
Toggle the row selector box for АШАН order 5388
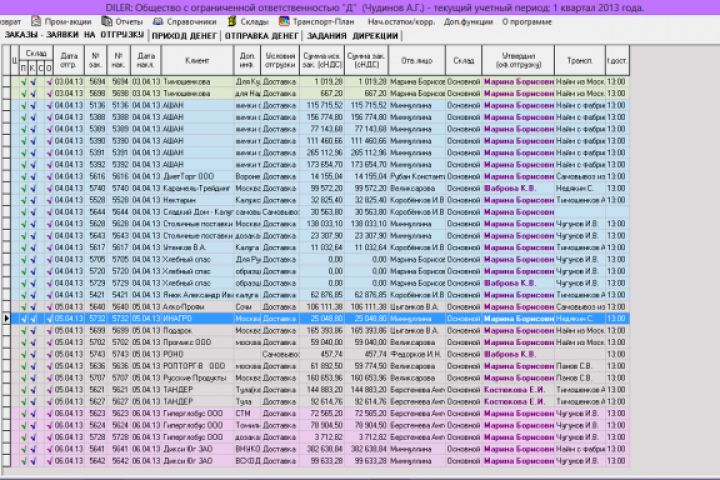[x=6, y=117]
